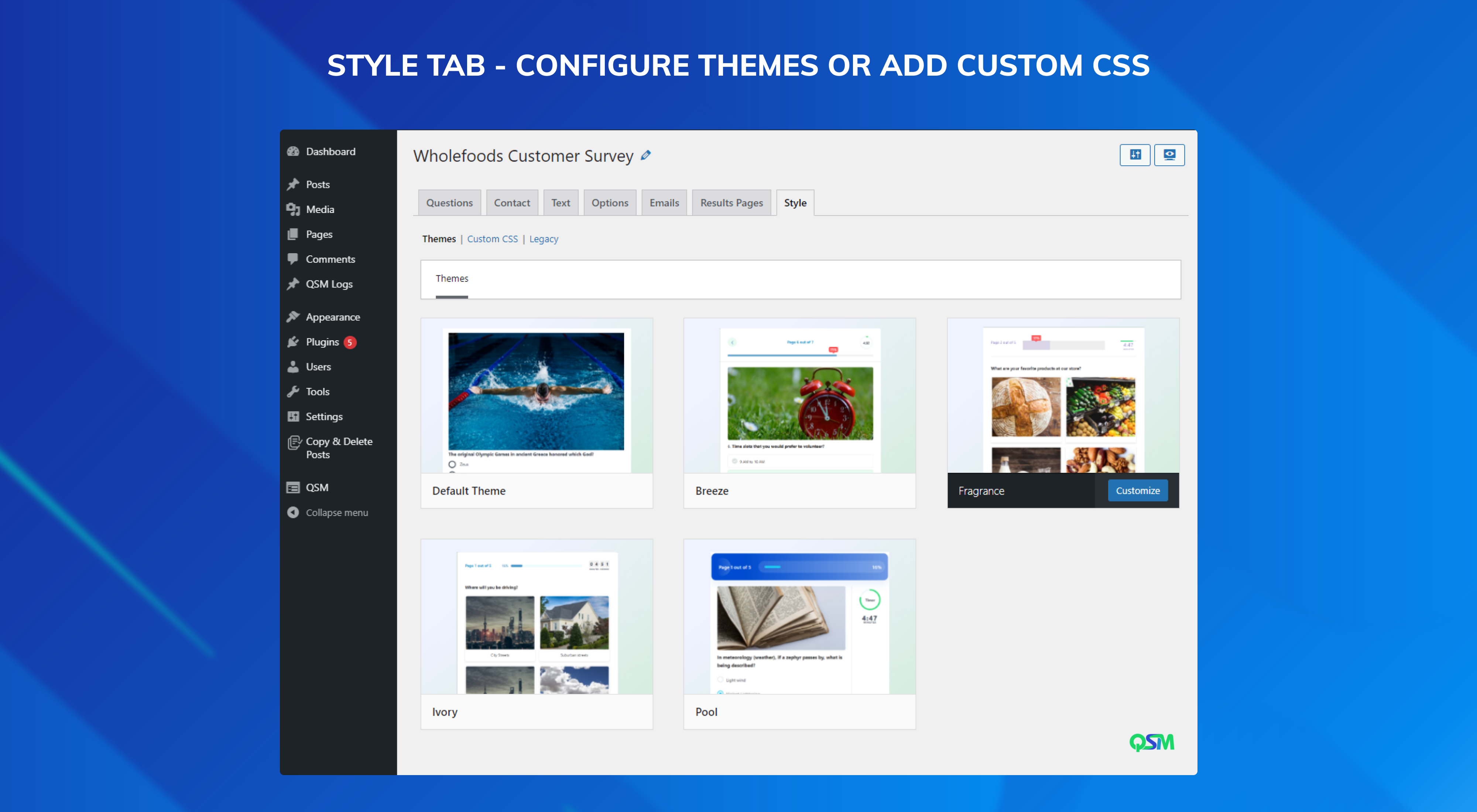Image resolution: width=1477 pixels, height=812 pixels.
Task: Open quiz settings sliders button
Action: click(1135, 155)
